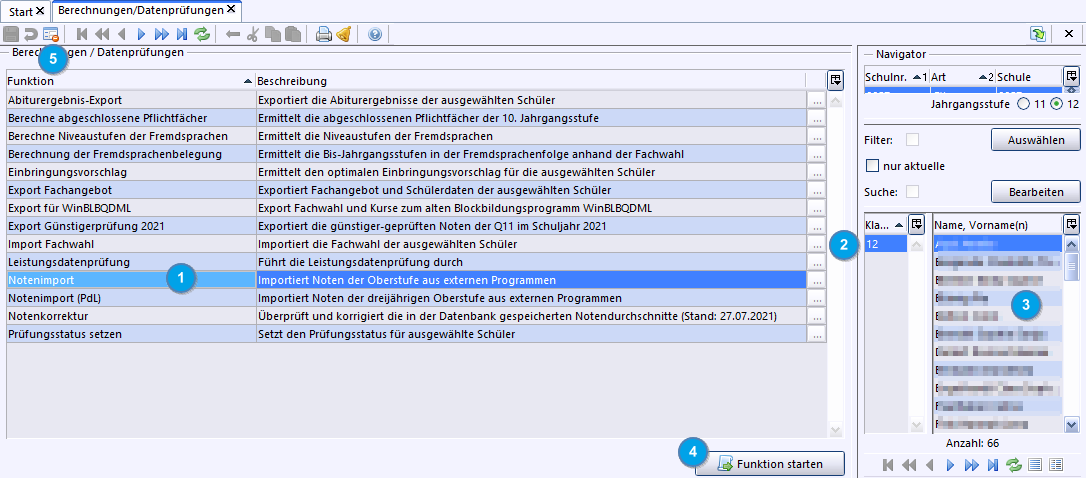Sort by the Funktion column header
Viewport: 1086px width, 478px height.
[130, 81]
